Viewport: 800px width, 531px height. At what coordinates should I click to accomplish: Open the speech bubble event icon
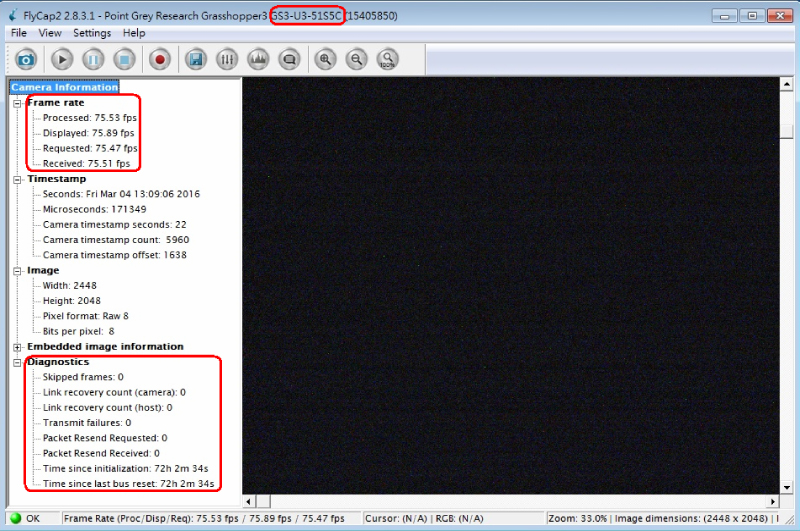289,59
